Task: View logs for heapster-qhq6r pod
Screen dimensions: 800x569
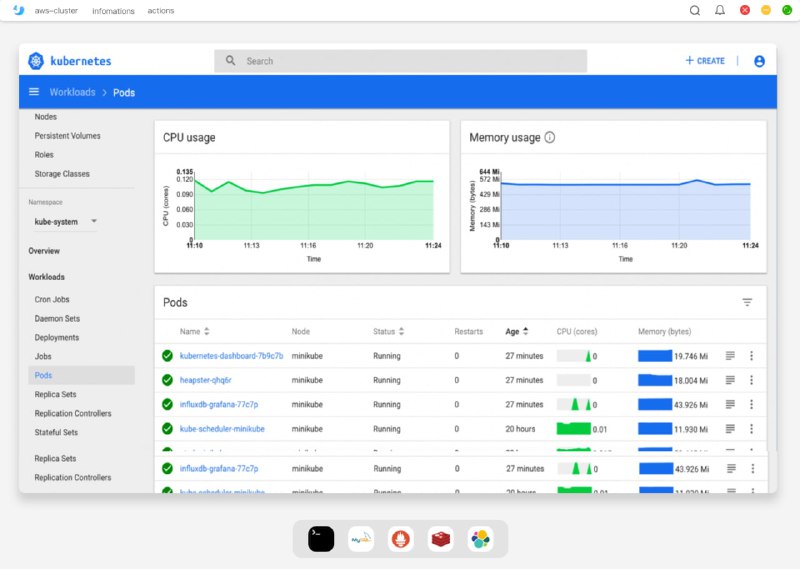Action: click(x=730, y=380)
